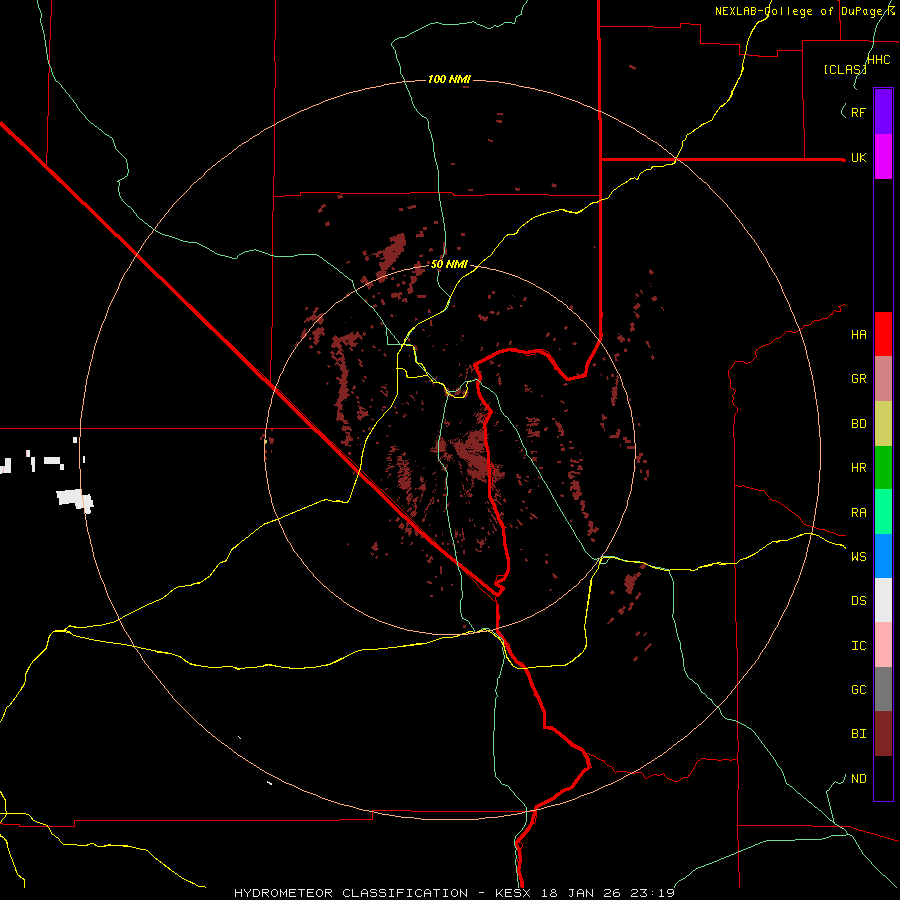Image resolution: width=900 pixels, height=900 pixels.
Task: Click the black ND legend color swatch
Action: pyautogui.click(x=883, y=778)
